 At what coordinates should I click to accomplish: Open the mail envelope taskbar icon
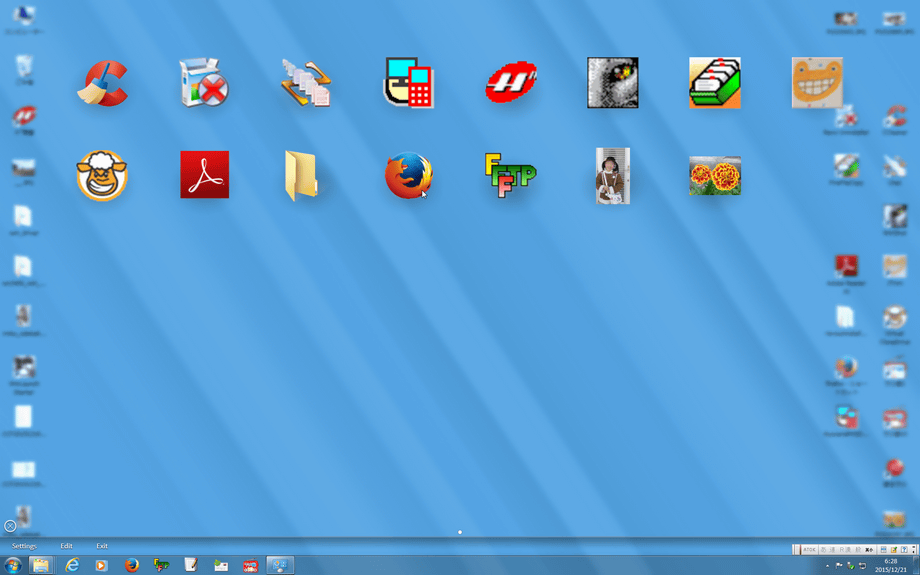221,566
